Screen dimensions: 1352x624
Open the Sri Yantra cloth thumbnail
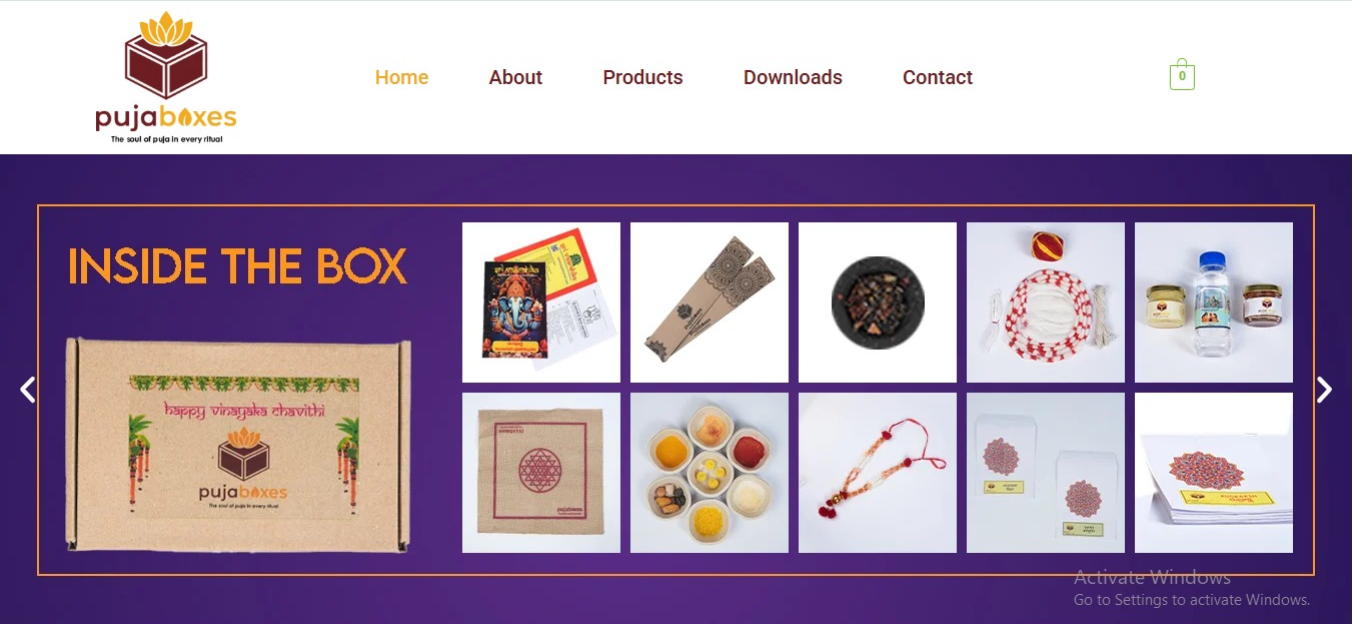click(541, 472)
